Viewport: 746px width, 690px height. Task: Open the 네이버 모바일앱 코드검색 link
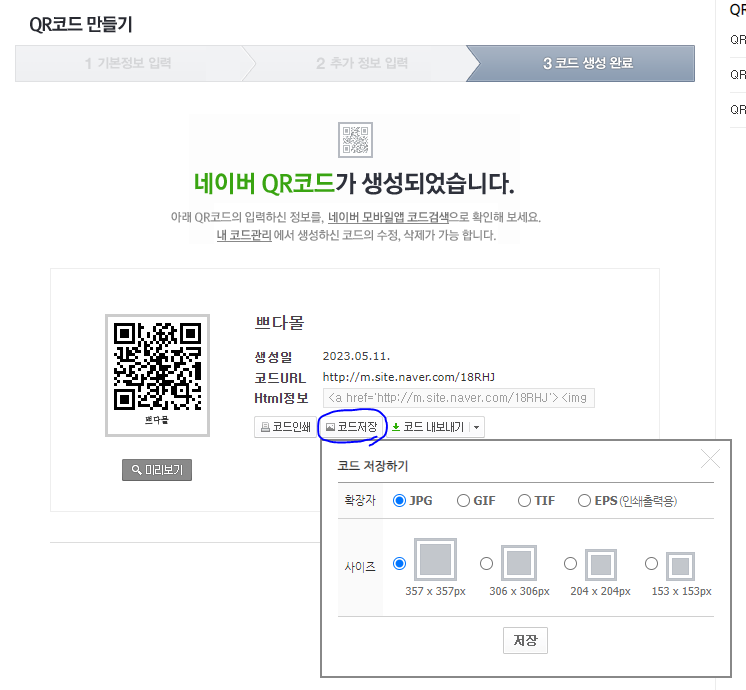388,217
